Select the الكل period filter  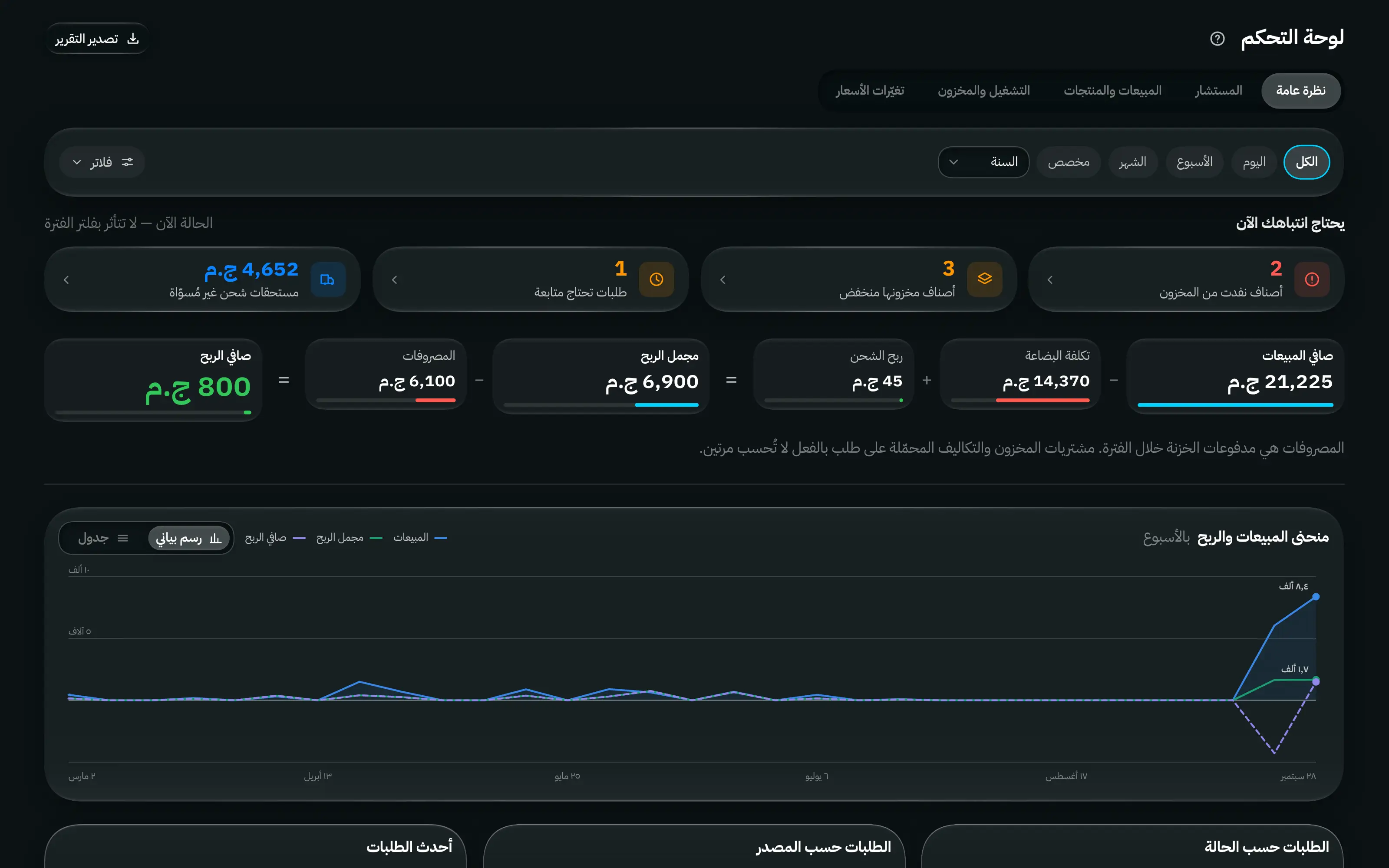point(1307,162)
